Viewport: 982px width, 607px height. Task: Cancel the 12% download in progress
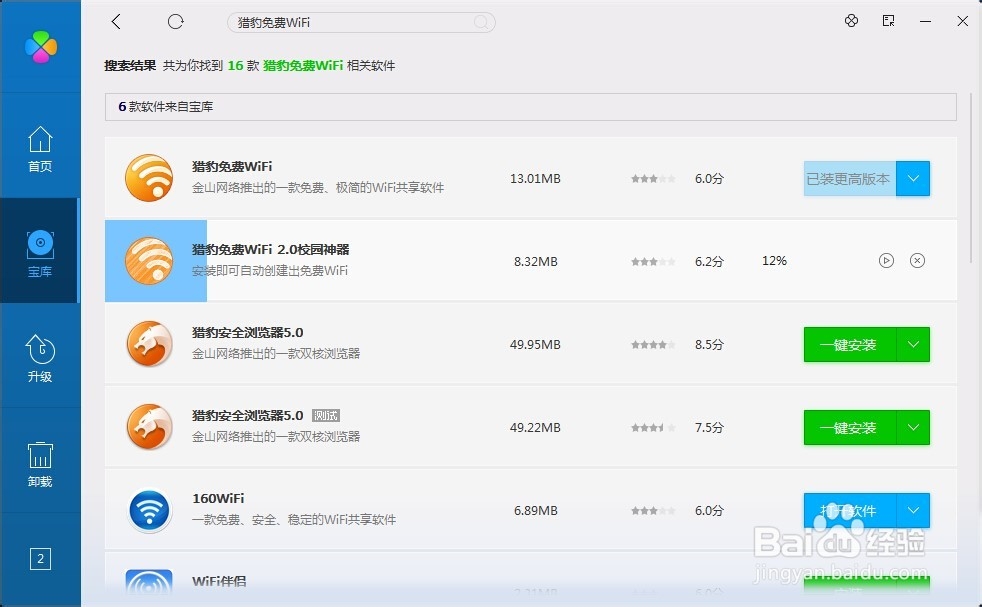coord(917,260)
